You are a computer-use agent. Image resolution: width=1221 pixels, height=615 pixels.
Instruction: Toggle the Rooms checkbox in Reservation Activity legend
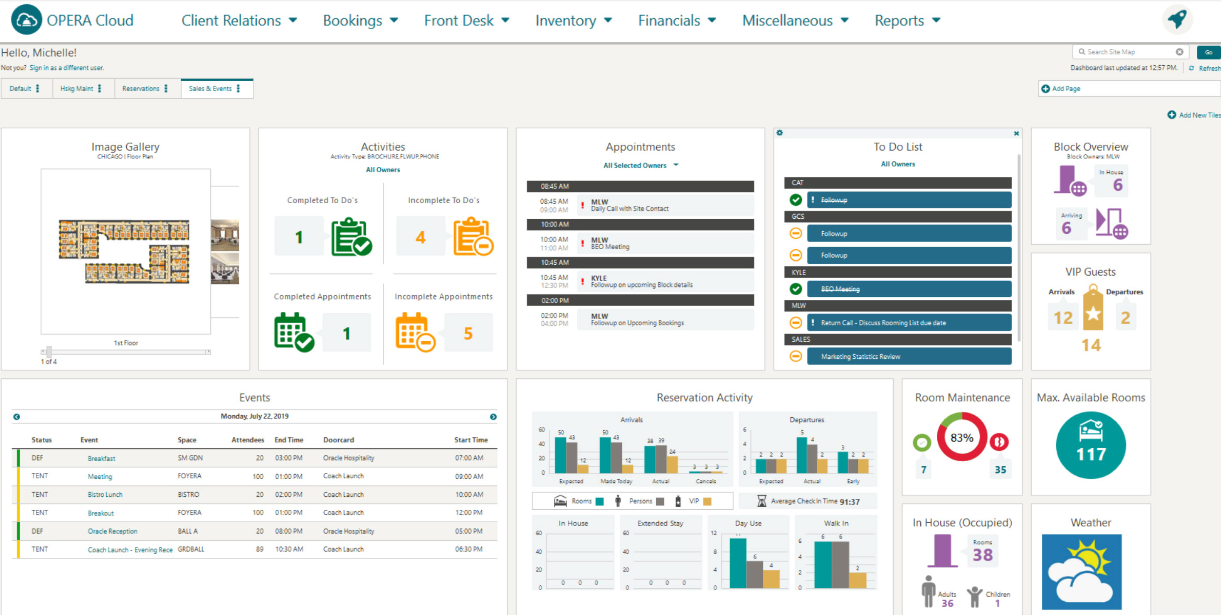click(599, 501)
